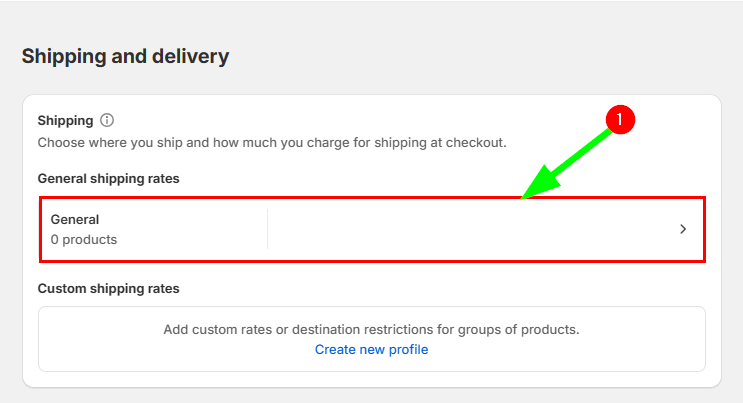Click the "Add custom rates" helper text

pyautogui.click(x=371, y=329)
